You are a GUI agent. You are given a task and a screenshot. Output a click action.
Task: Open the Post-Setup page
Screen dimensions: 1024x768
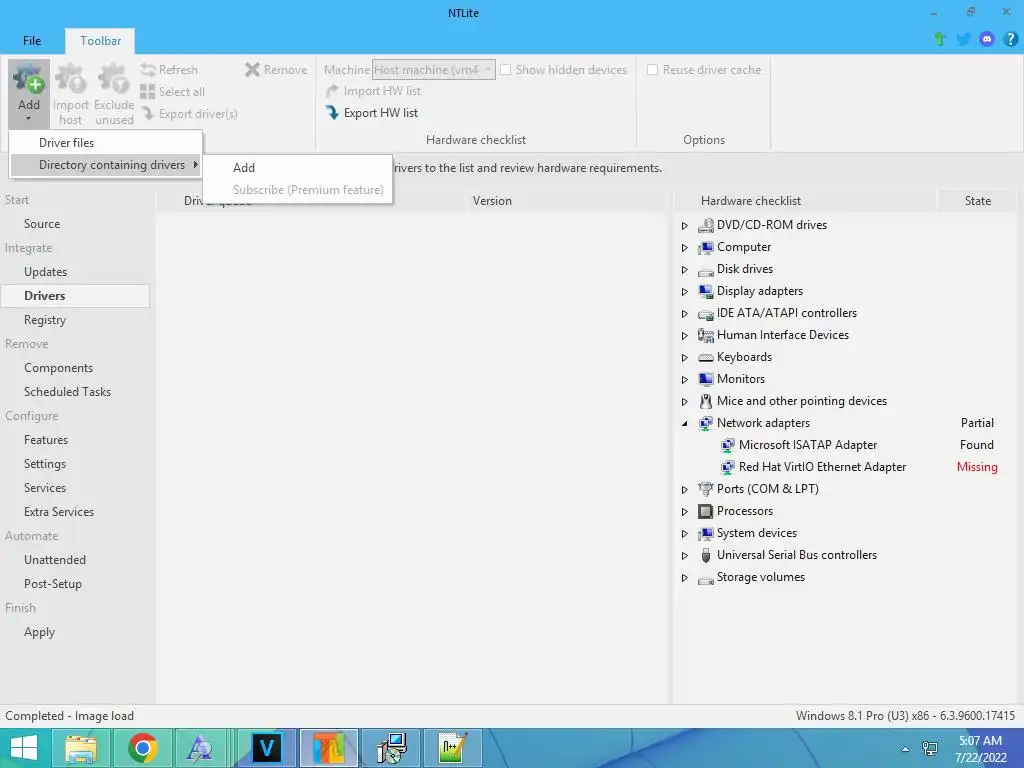click(53, 584)
